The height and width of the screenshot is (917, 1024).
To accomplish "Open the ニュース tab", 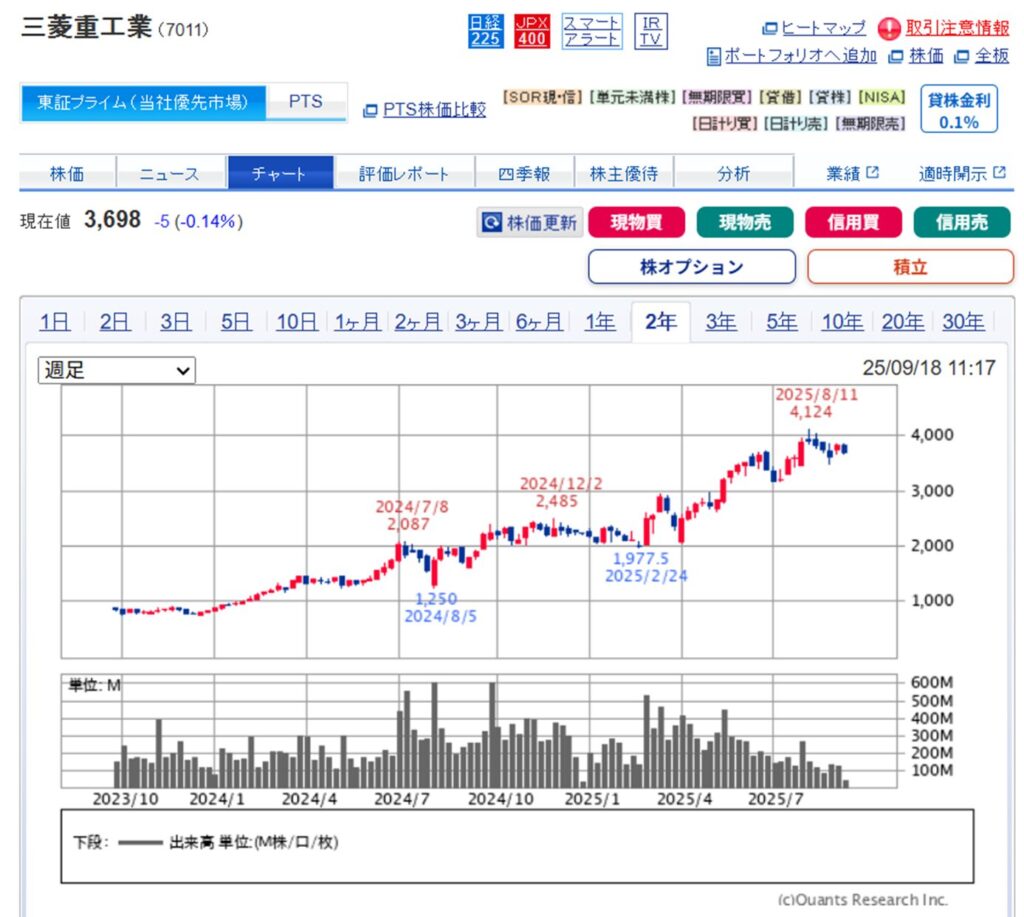I will pos(169,174).
